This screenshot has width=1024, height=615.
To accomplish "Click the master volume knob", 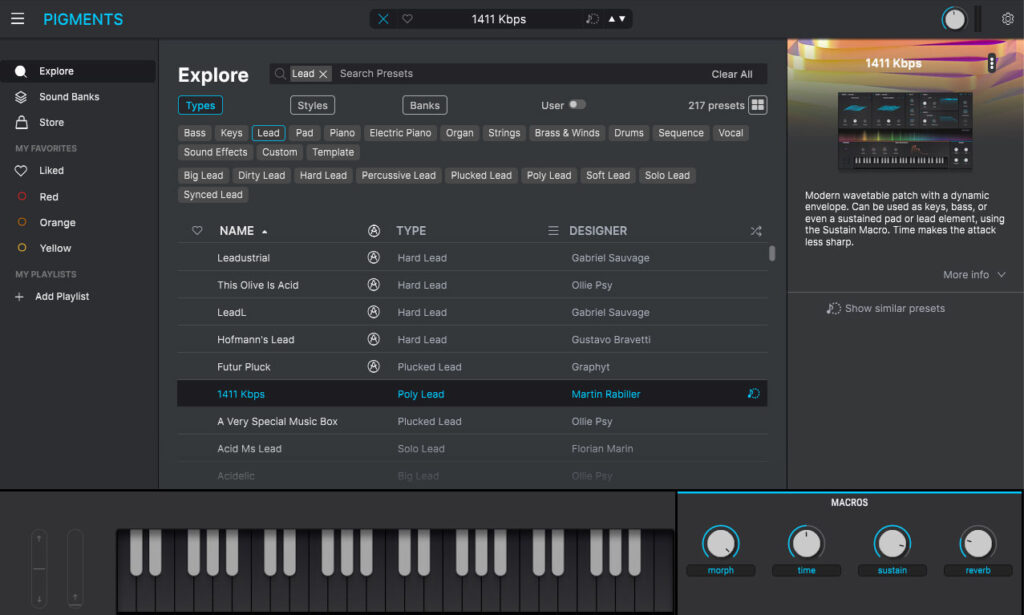I will pos(953,19).
